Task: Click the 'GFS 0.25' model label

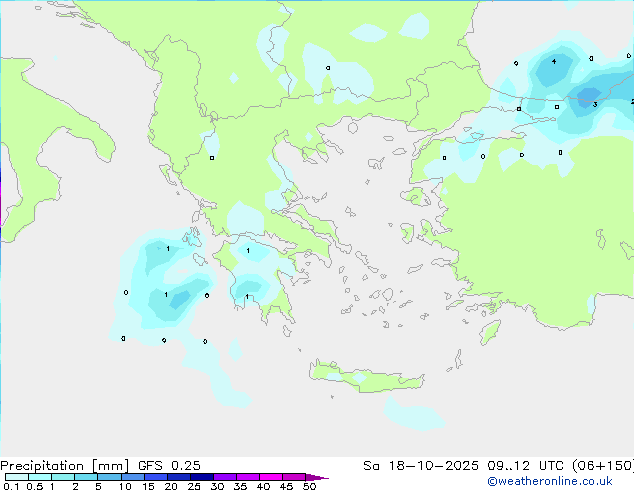Action: coord(169,466)
